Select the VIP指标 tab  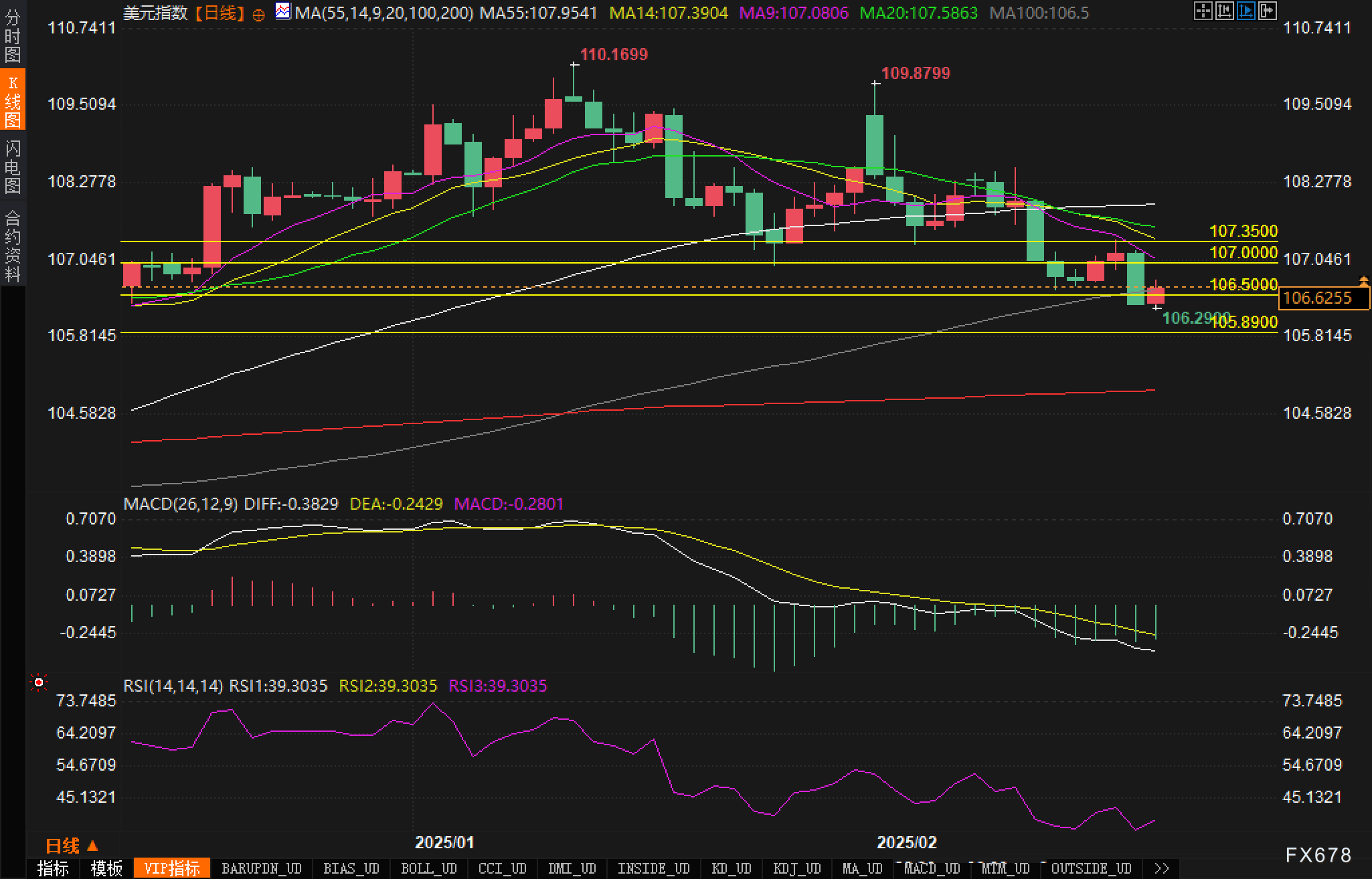pos(172,868)
